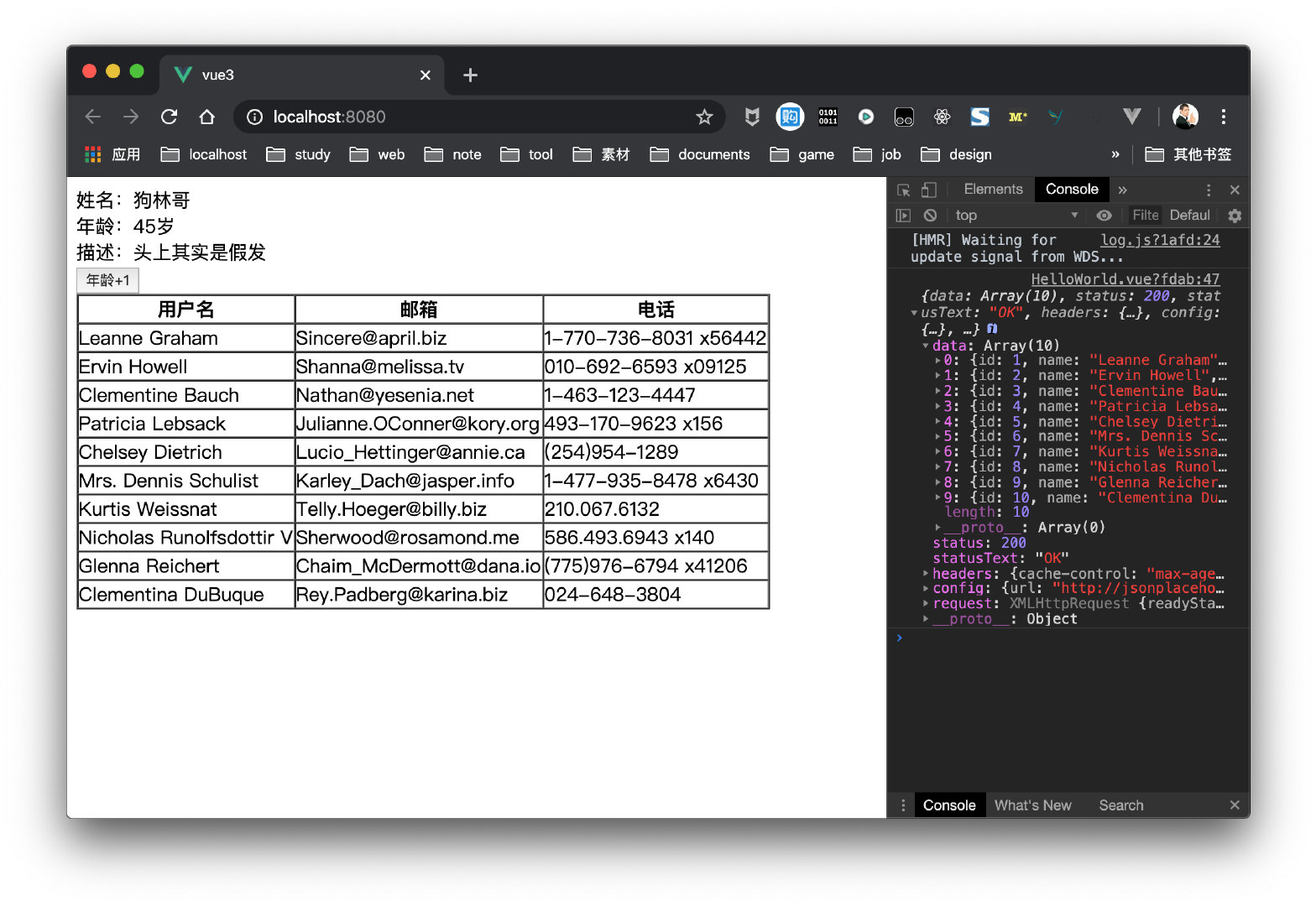Reload the page

click(170, 117)
